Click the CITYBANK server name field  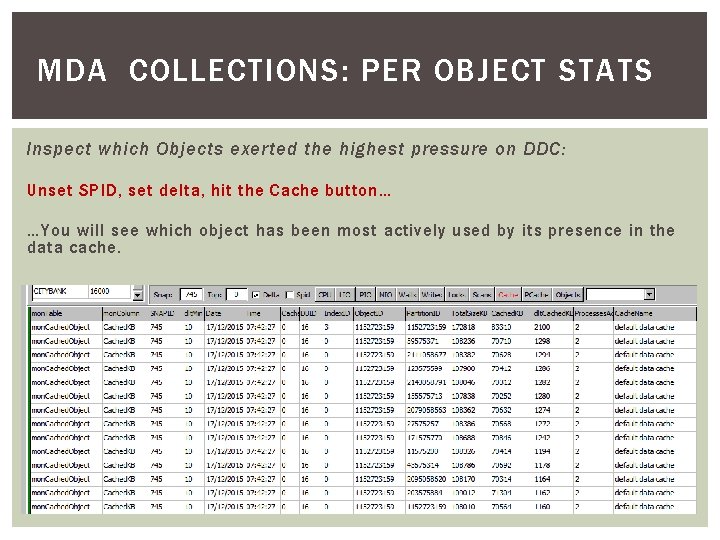pos(60,291)
